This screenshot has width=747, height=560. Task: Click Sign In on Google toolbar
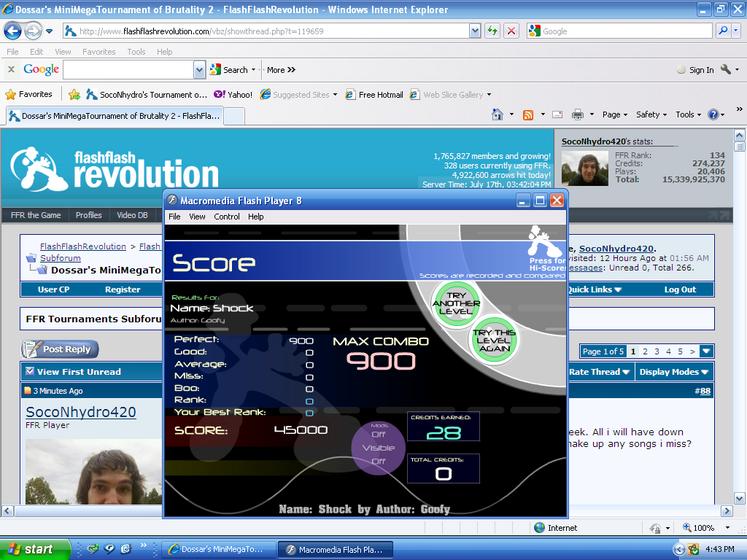tap(696, 70)
